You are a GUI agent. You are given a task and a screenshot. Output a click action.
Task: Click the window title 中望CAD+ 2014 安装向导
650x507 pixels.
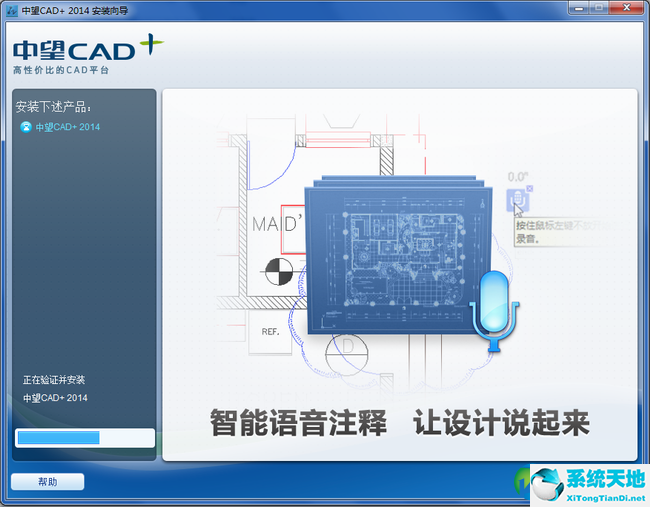coord(75,10)
